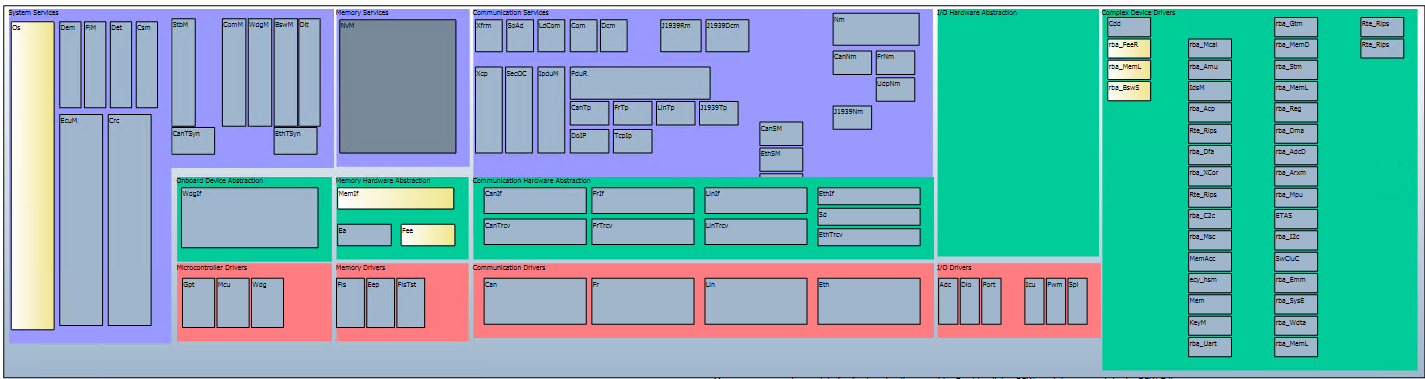Select the Adc I/O driver block

coord(948,301)
